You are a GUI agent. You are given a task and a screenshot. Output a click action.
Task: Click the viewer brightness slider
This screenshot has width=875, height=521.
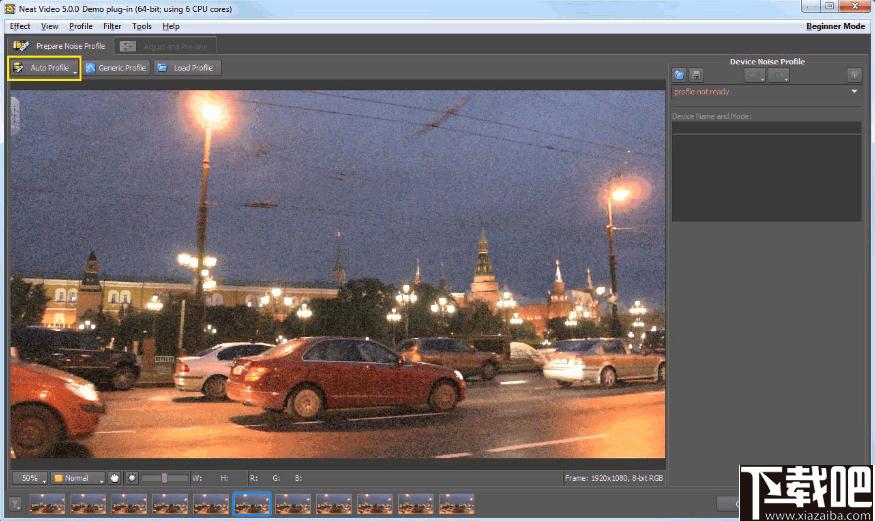[165, 478]
